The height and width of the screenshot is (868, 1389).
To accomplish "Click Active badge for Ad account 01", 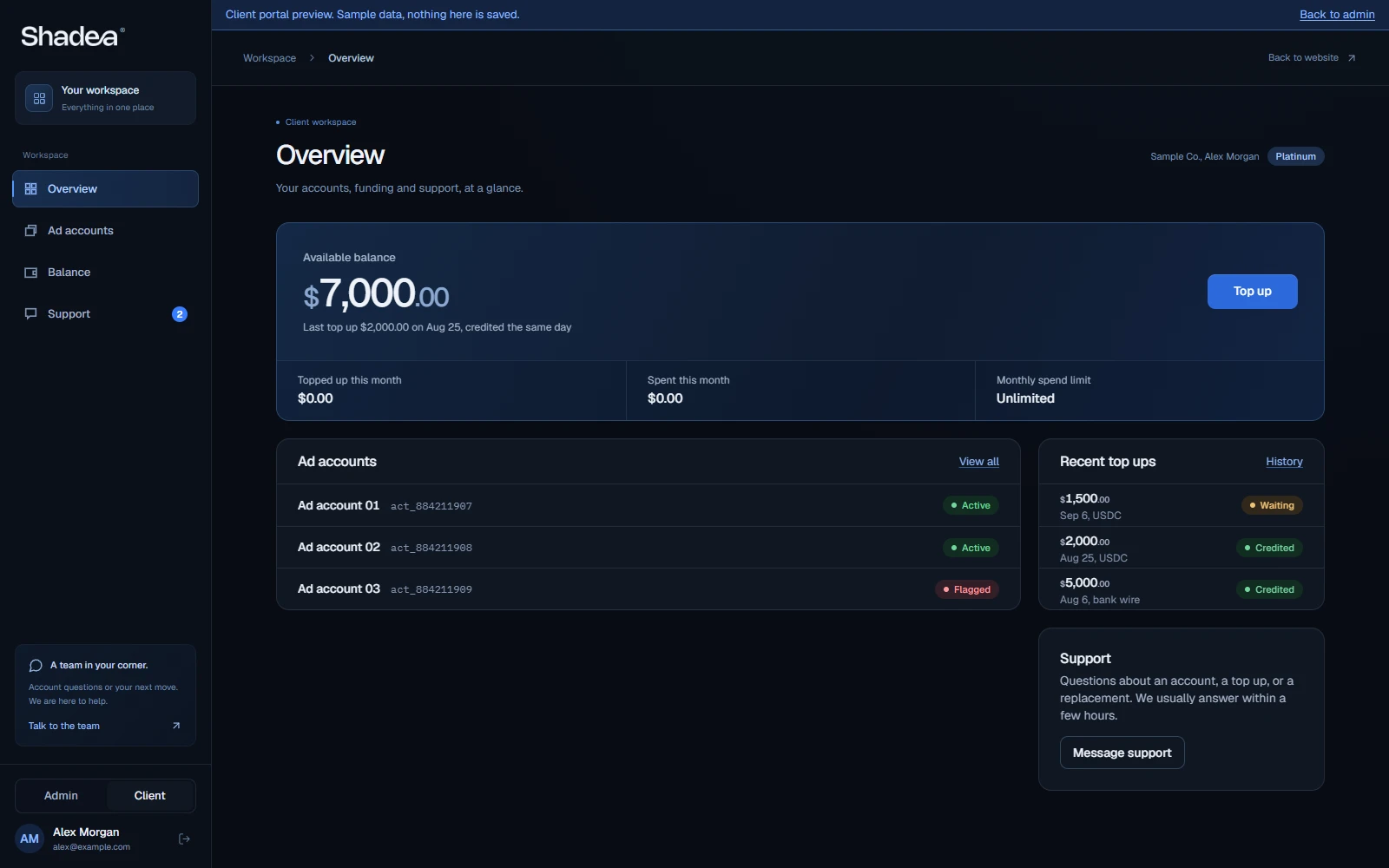I will coord(971,505).
